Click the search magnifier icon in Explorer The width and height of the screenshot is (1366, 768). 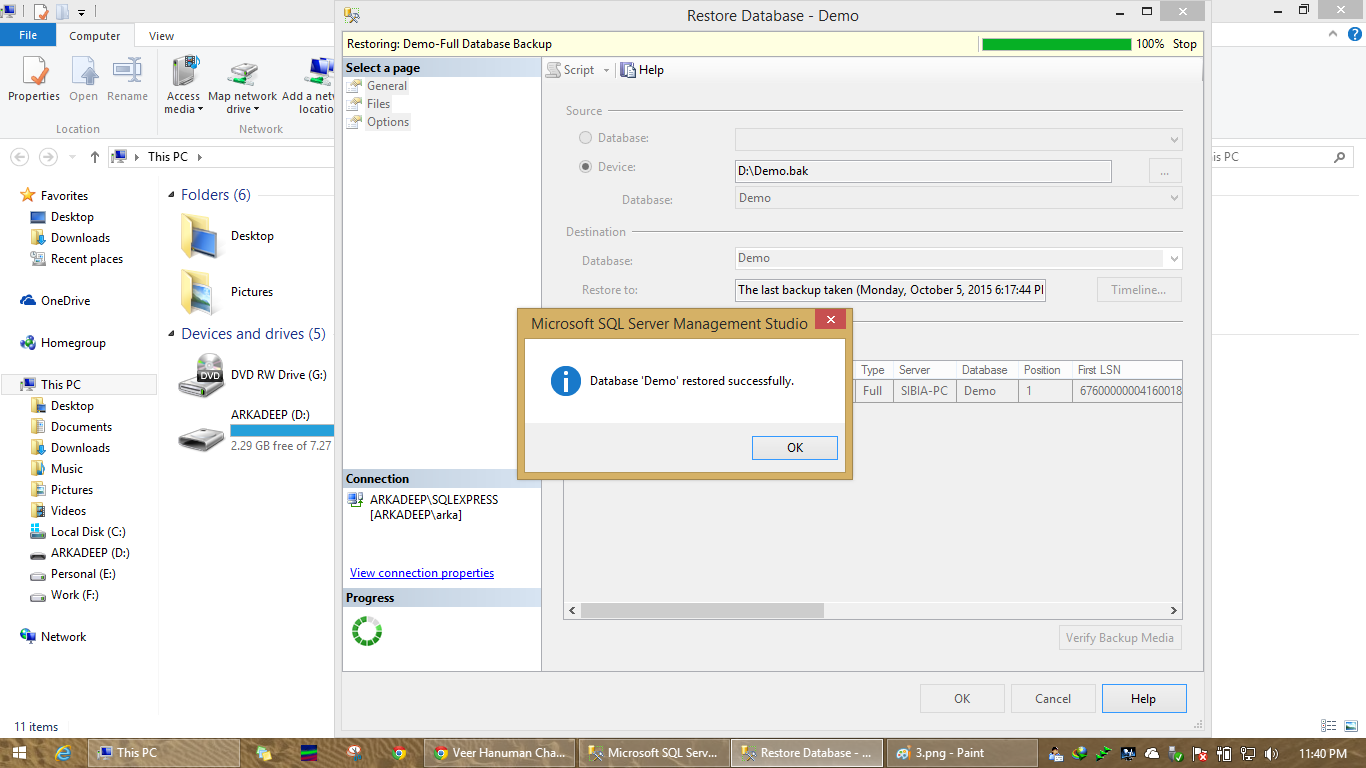click(1340, 157)
